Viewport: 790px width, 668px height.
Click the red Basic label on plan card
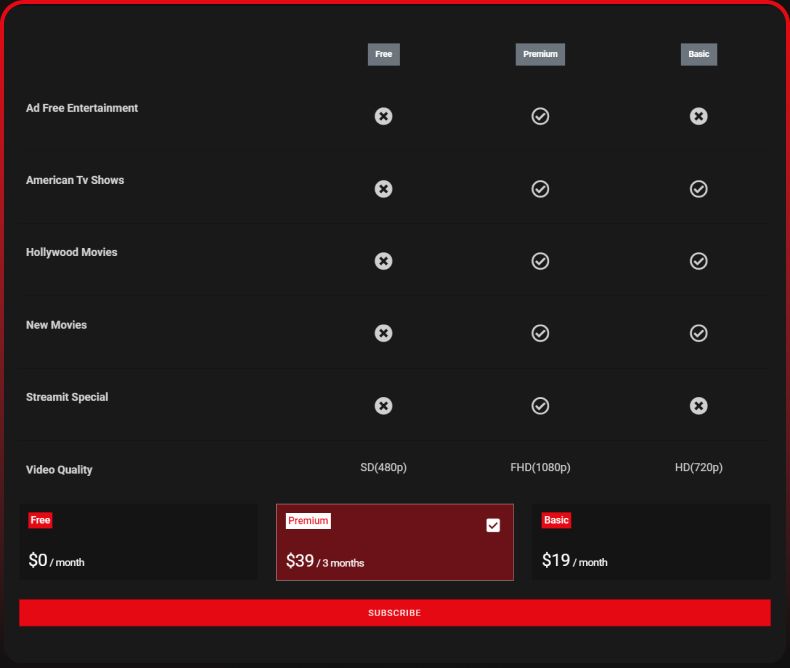tap(556, 520)
